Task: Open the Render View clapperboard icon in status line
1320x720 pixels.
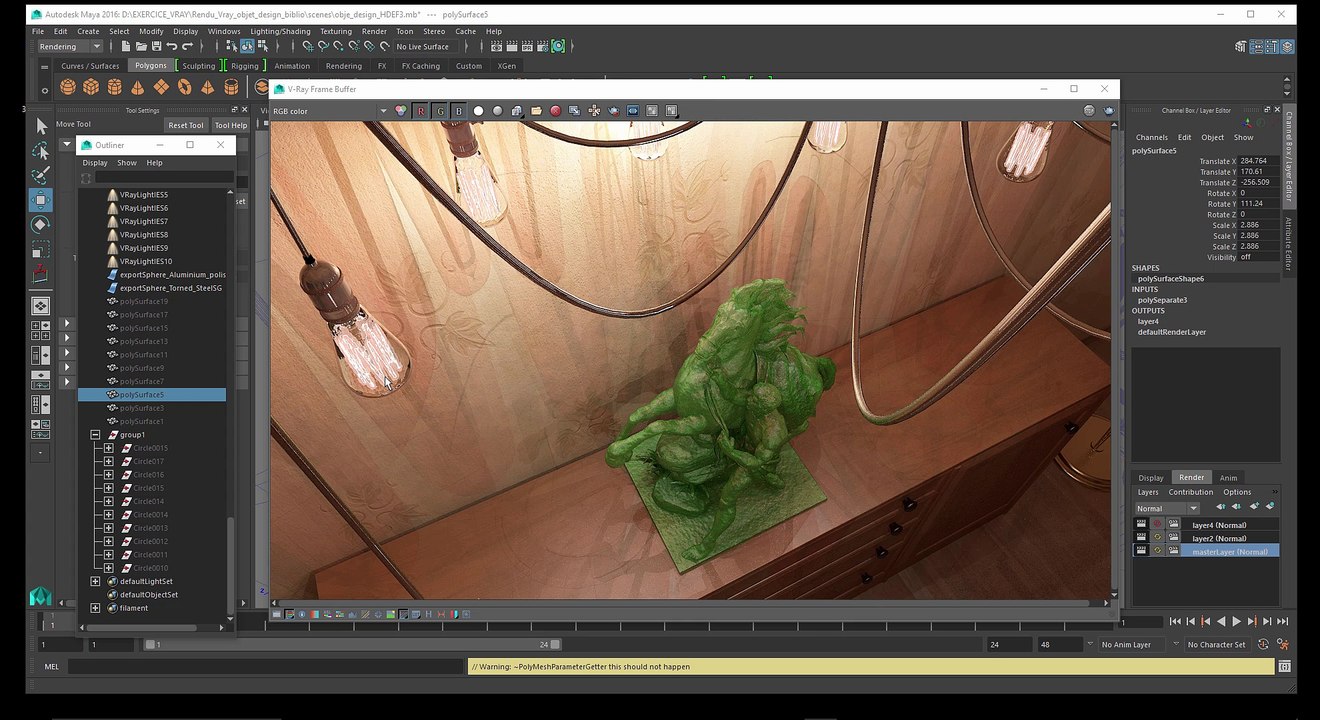Action: click(496, 47)
